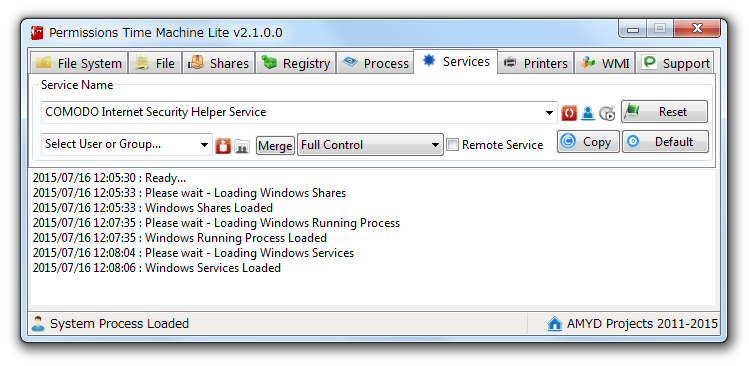The width and height of the screenshot is (749, 366).
Task: Click the Copy button
Action: (x=588, y=142)
